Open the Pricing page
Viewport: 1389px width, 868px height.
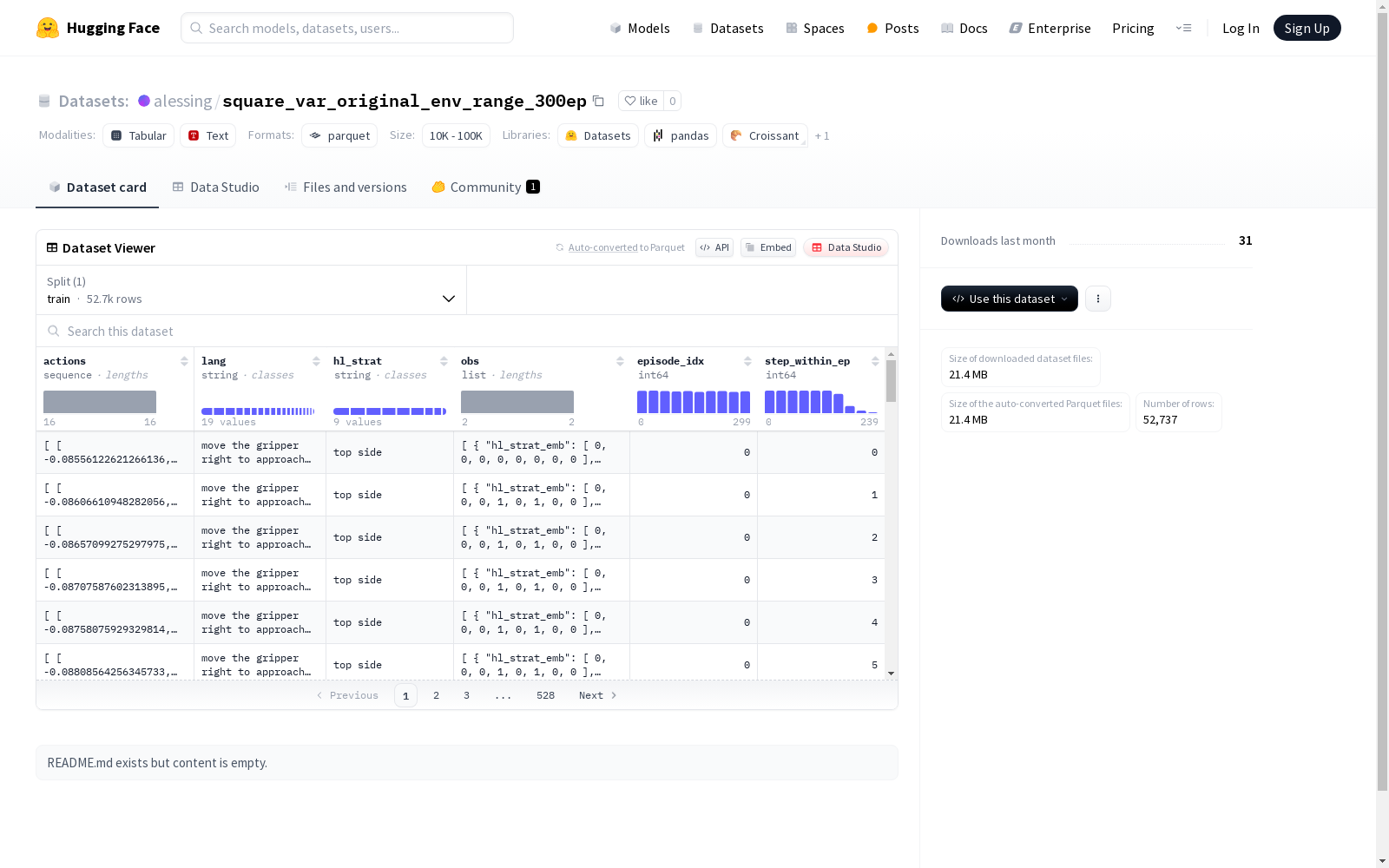pos(1133,28)
